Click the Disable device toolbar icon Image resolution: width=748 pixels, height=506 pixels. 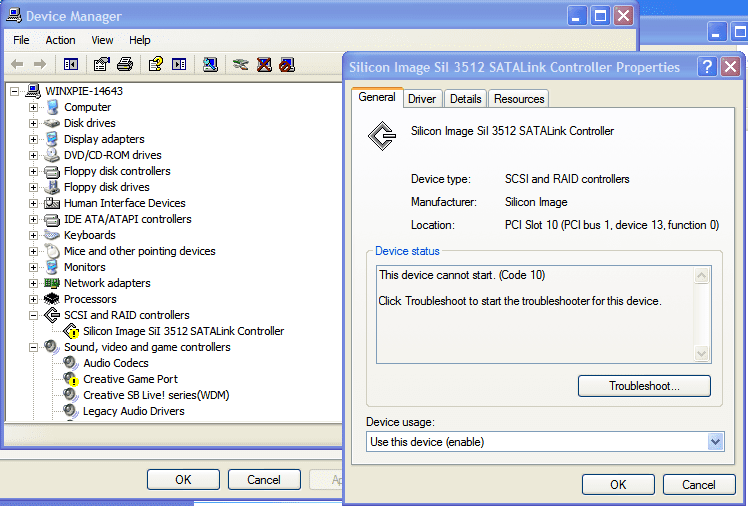pos(287,64)
